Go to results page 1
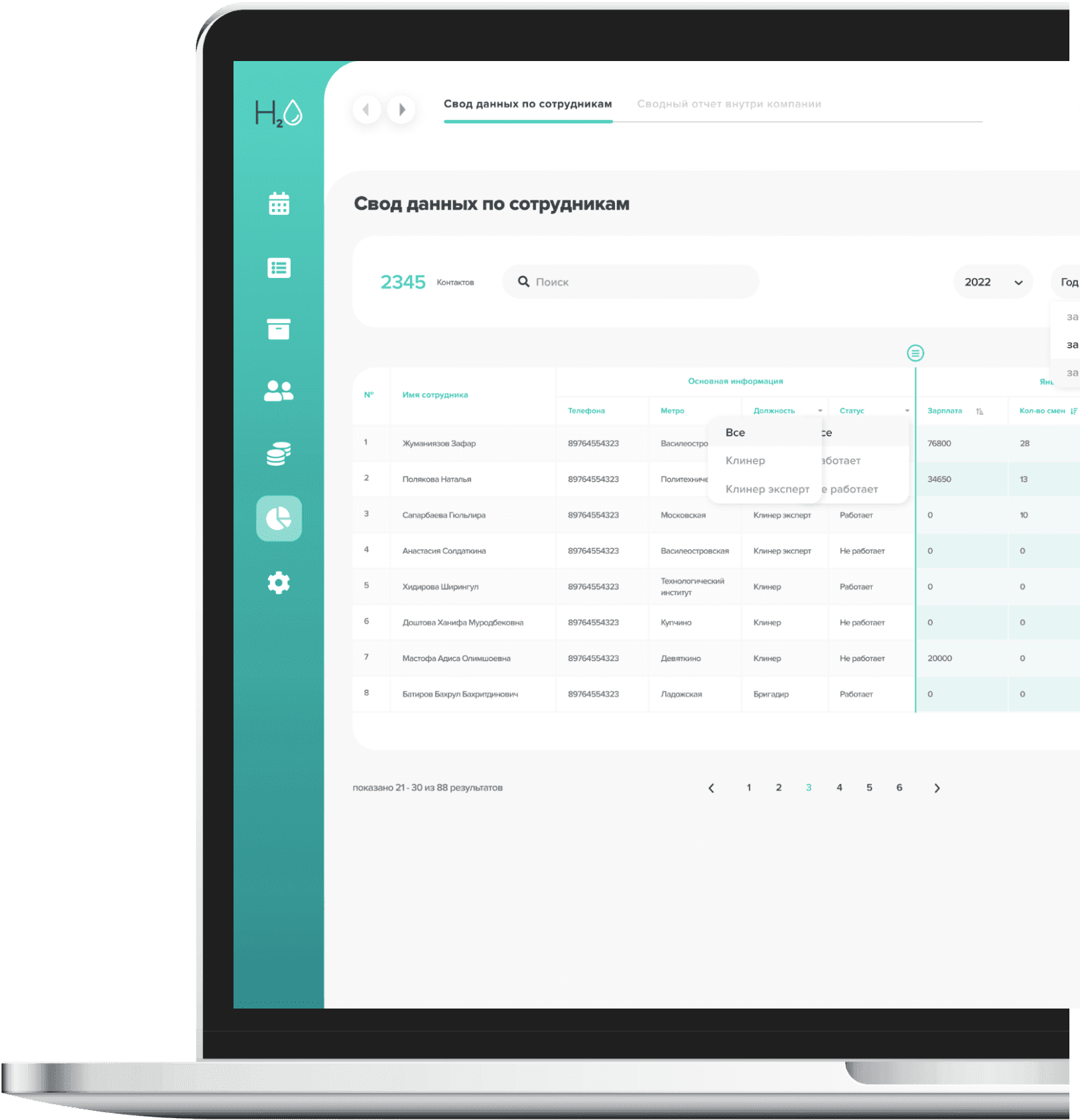Screen dimensions: 1080x1120 pos(749,788)
